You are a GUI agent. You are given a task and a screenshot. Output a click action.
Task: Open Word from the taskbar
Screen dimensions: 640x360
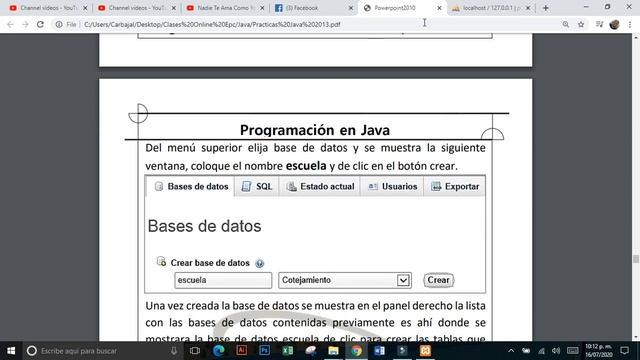pyautogui.click(x=379, y=351)
